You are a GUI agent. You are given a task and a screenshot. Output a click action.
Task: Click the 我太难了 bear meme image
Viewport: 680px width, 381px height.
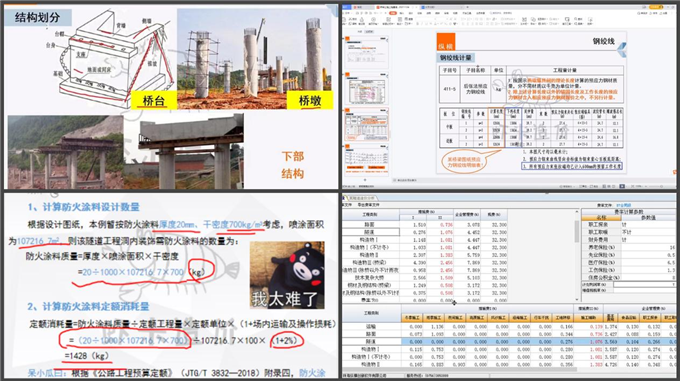click(x=287, y=275)
